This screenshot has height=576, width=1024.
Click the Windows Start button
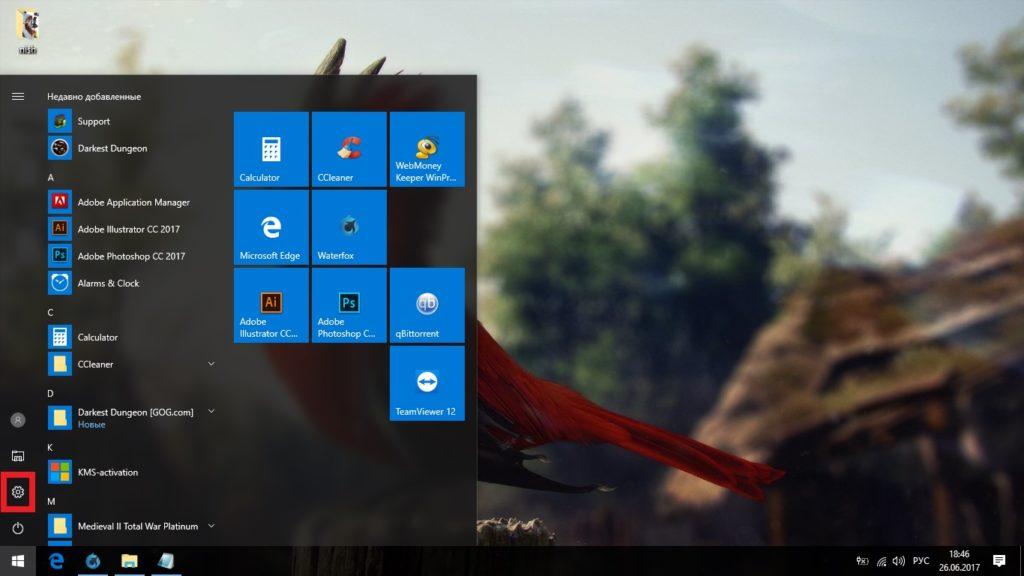(18, 561)
